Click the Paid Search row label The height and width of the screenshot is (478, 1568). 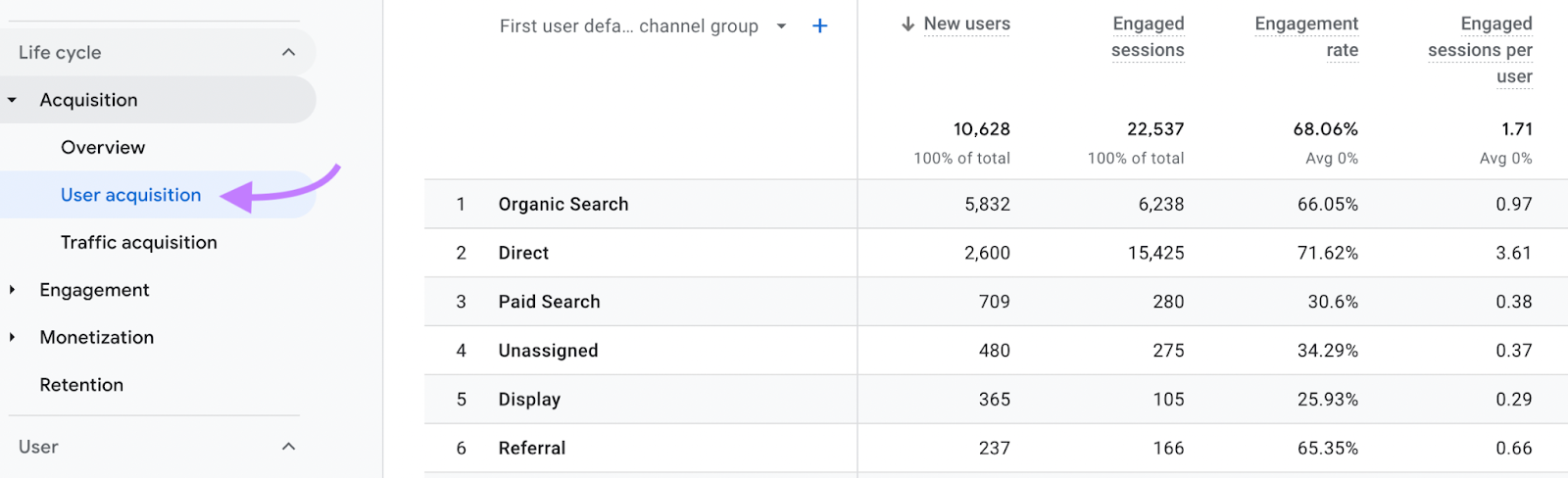tap(549, 302)
